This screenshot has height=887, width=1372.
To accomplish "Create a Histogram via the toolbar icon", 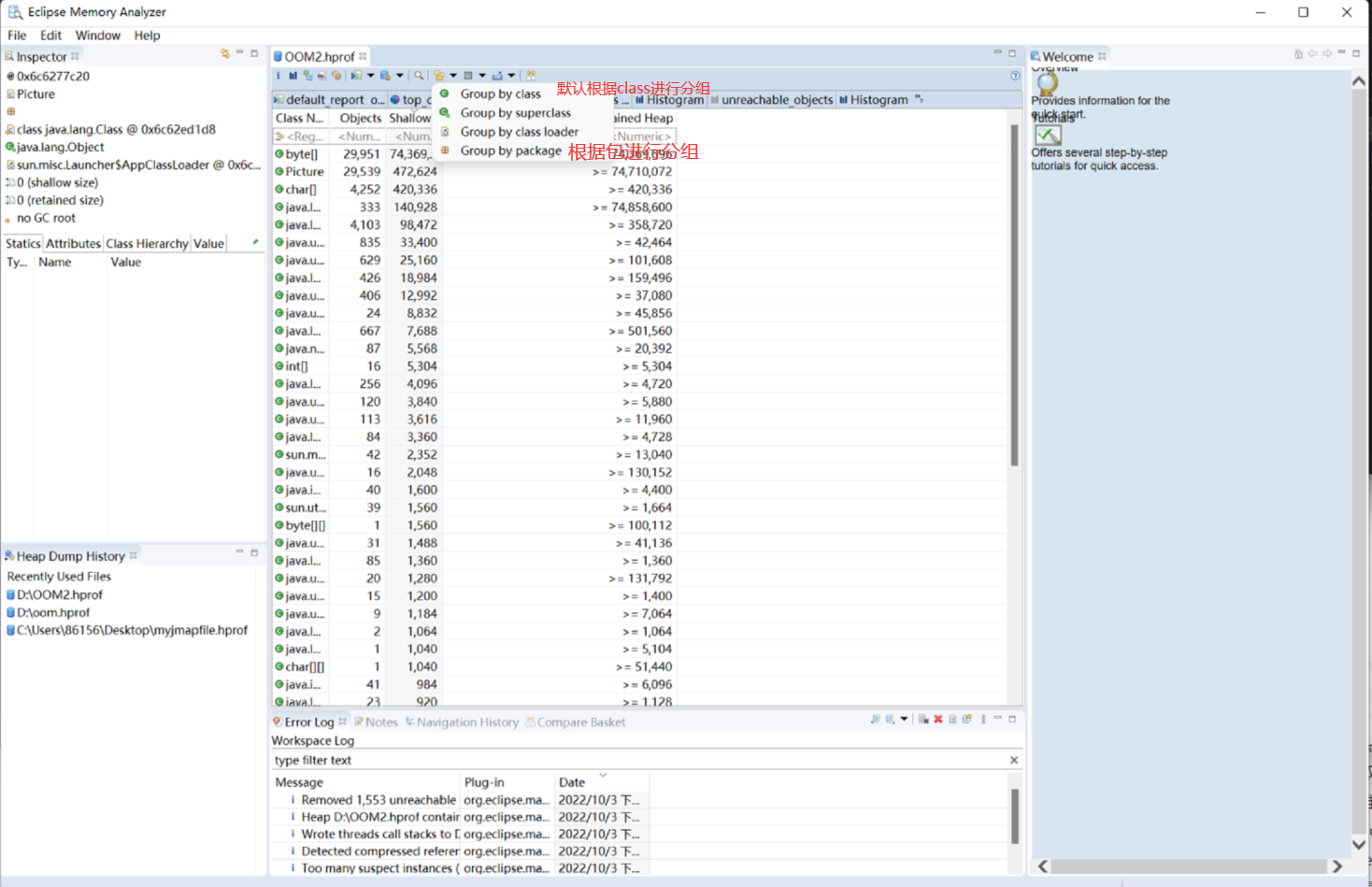I will coord(293,76).
